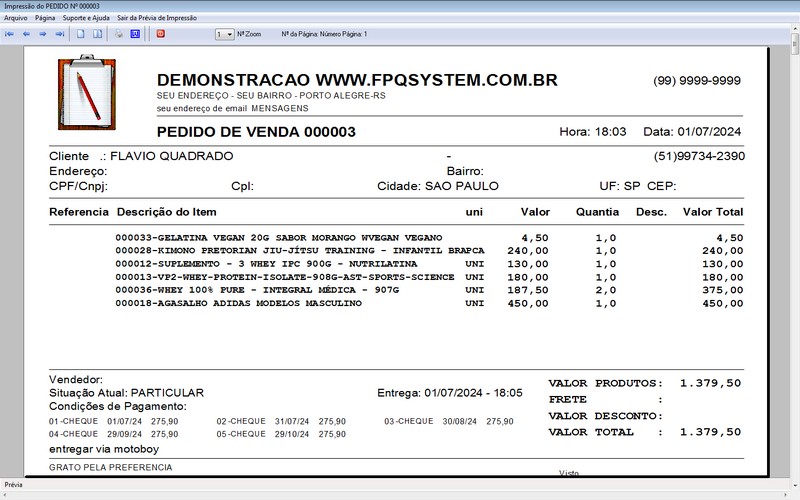Click the Quantia column header

click(597, 212)
